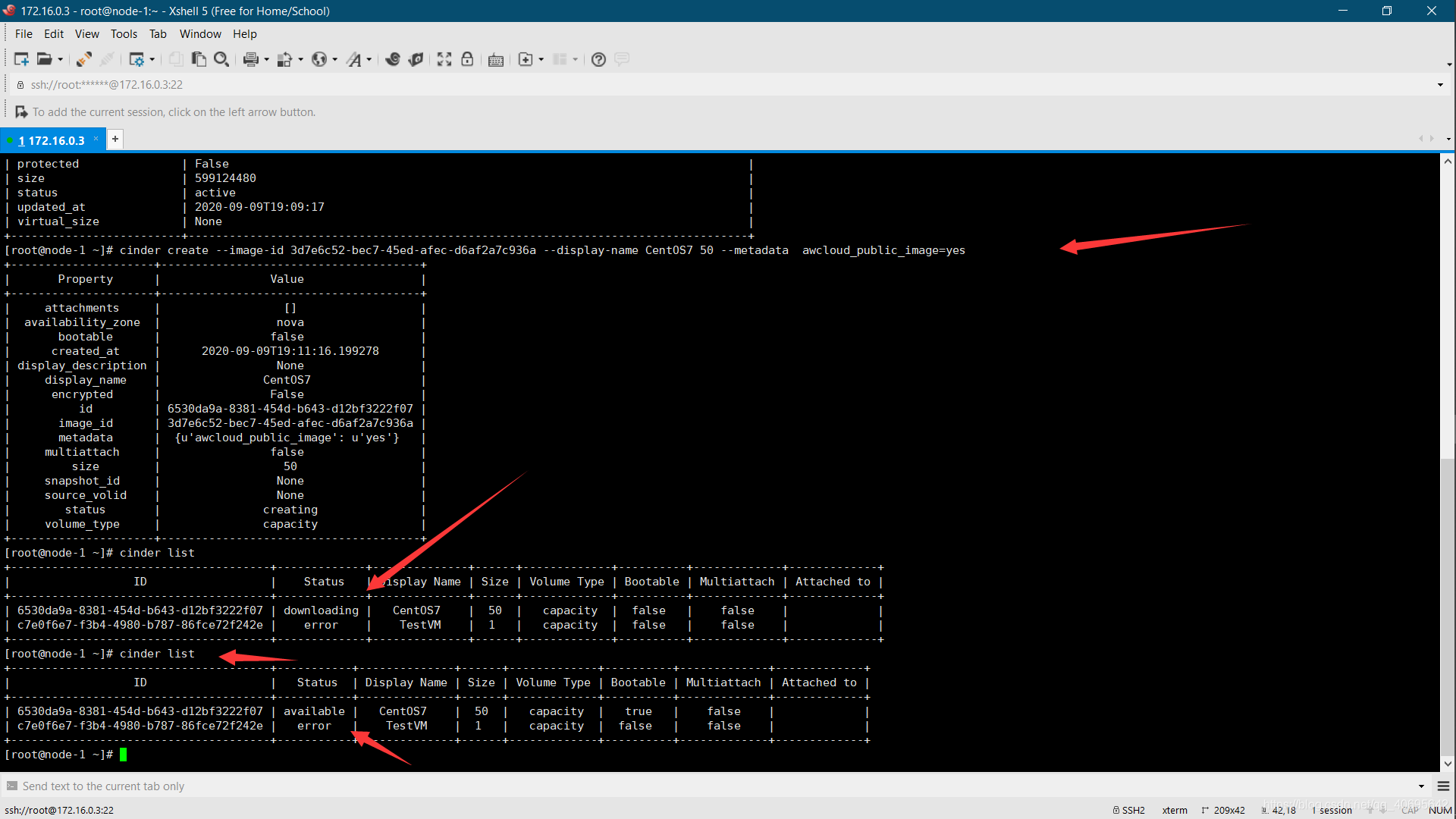Open the File menu

pyautogui.click(x=24, y=33)
